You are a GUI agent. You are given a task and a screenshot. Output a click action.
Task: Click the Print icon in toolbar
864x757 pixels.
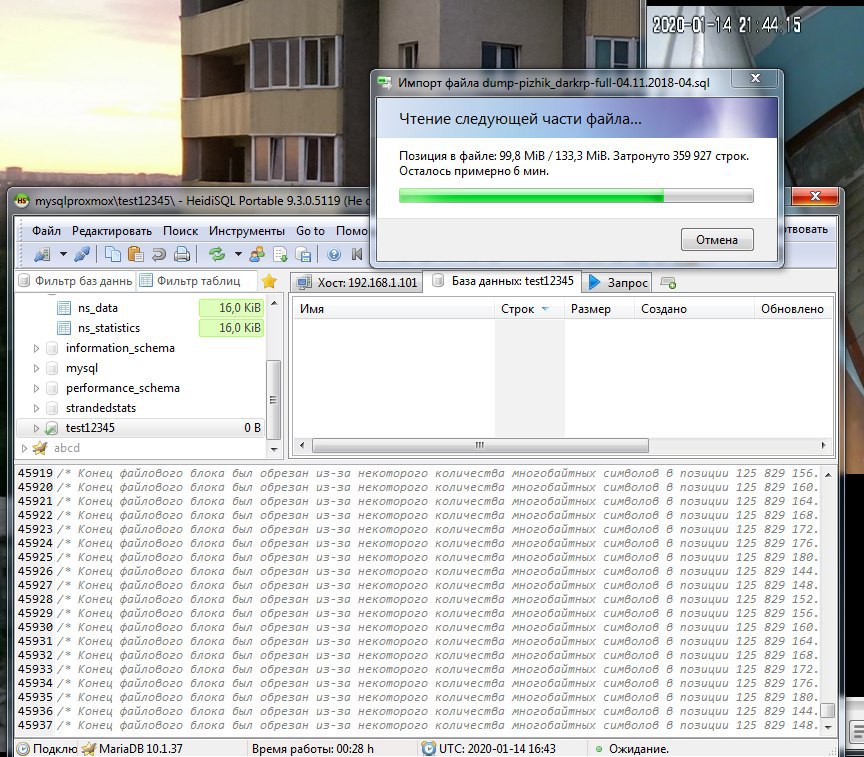[182, 255]
